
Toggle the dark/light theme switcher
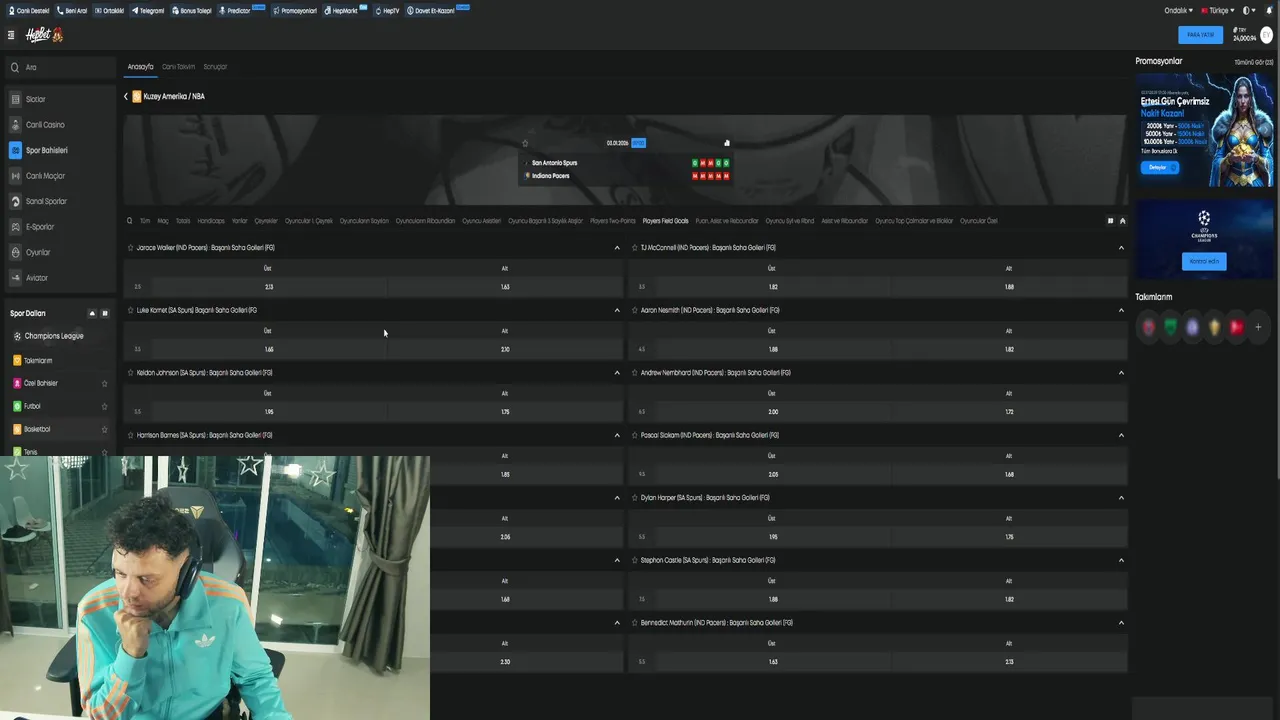point(1249,10)
